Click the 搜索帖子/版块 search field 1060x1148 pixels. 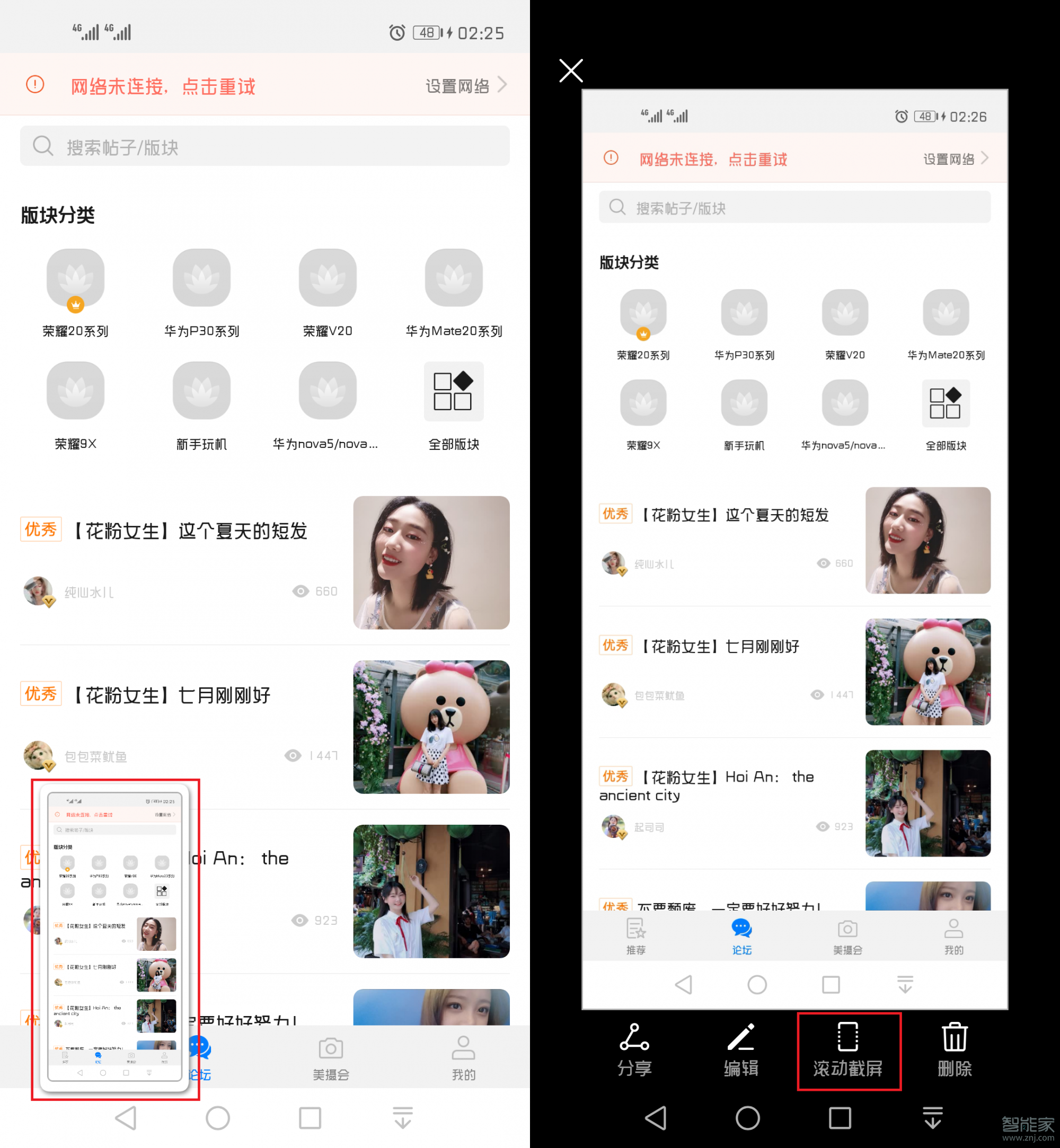(x=265, y=149)
